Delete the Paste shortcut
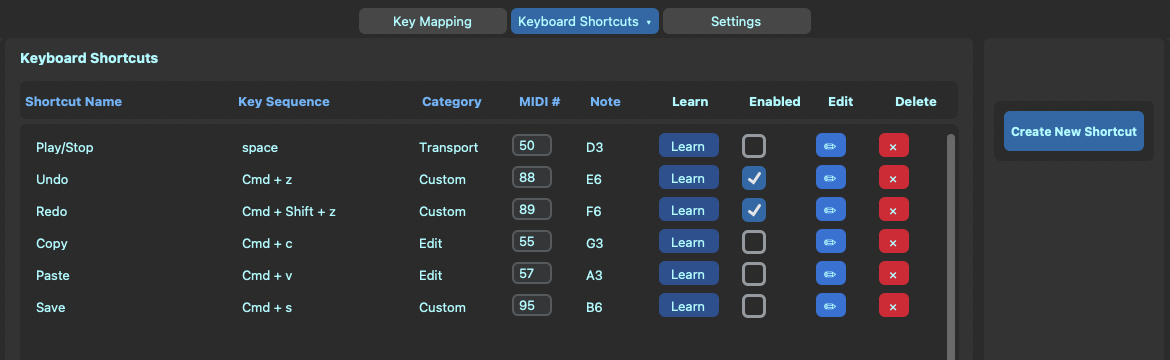 [x=893, y=274]
